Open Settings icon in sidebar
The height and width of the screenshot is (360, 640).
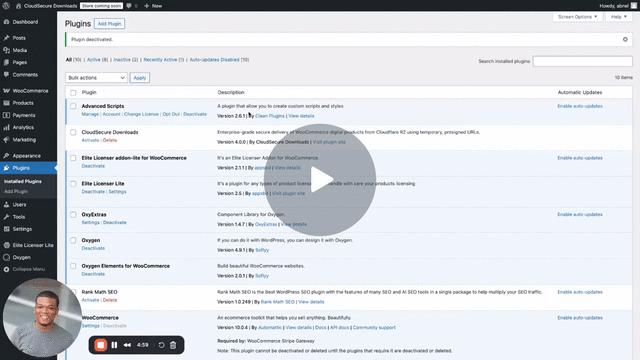pyautogui.click(x=6, y=229)
